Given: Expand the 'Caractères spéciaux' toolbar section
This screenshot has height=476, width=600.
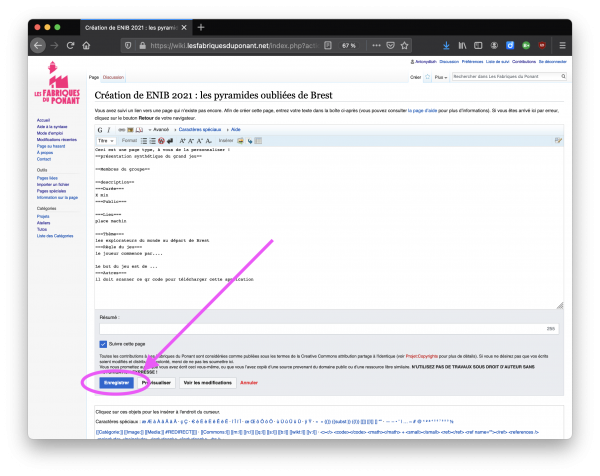Looking at the screenshot, I should pos(204,130).
